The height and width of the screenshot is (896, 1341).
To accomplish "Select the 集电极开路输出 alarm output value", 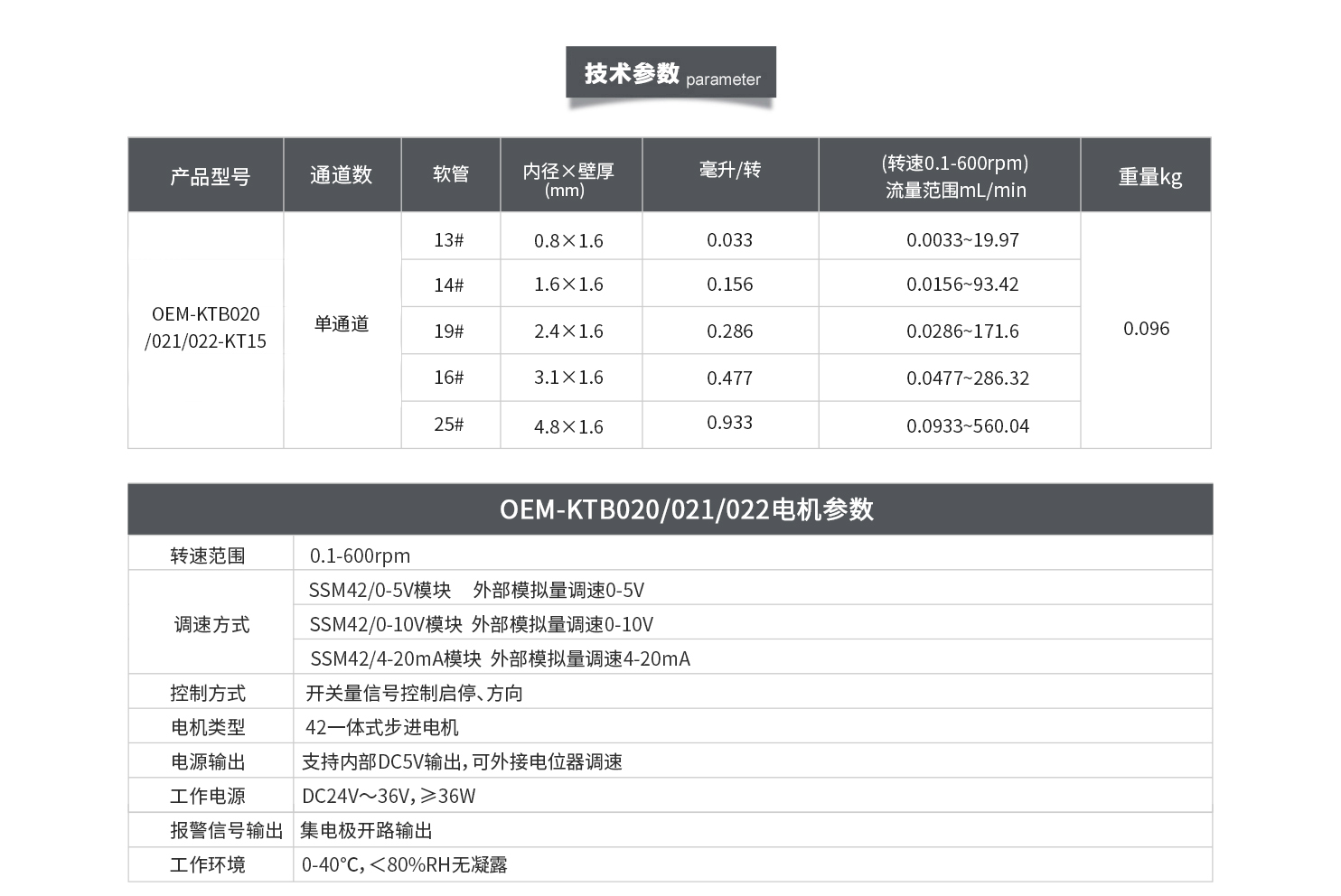I will pyautogui.click(x=366, y=831).
